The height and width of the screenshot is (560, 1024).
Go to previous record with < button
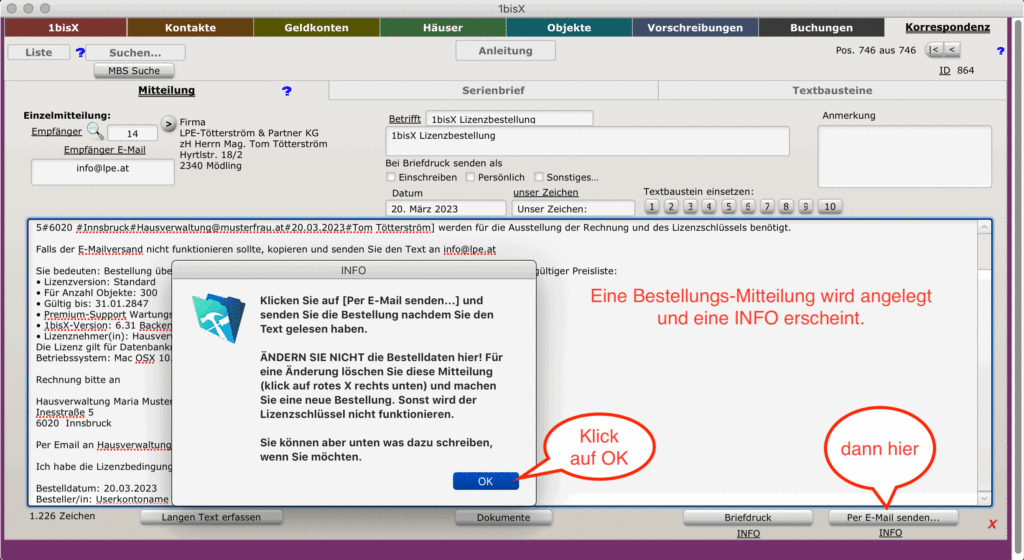(952, 50)
